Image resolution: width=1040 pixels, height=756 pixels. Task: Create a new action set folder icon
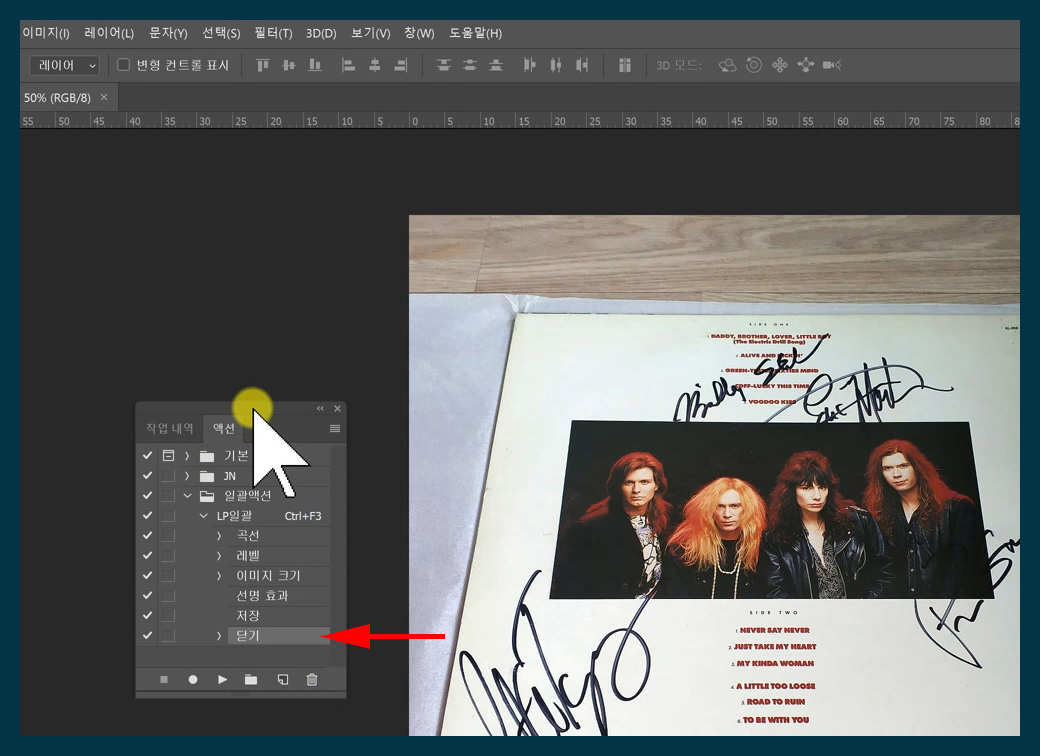pyautogui.click(x=251, y=680)
